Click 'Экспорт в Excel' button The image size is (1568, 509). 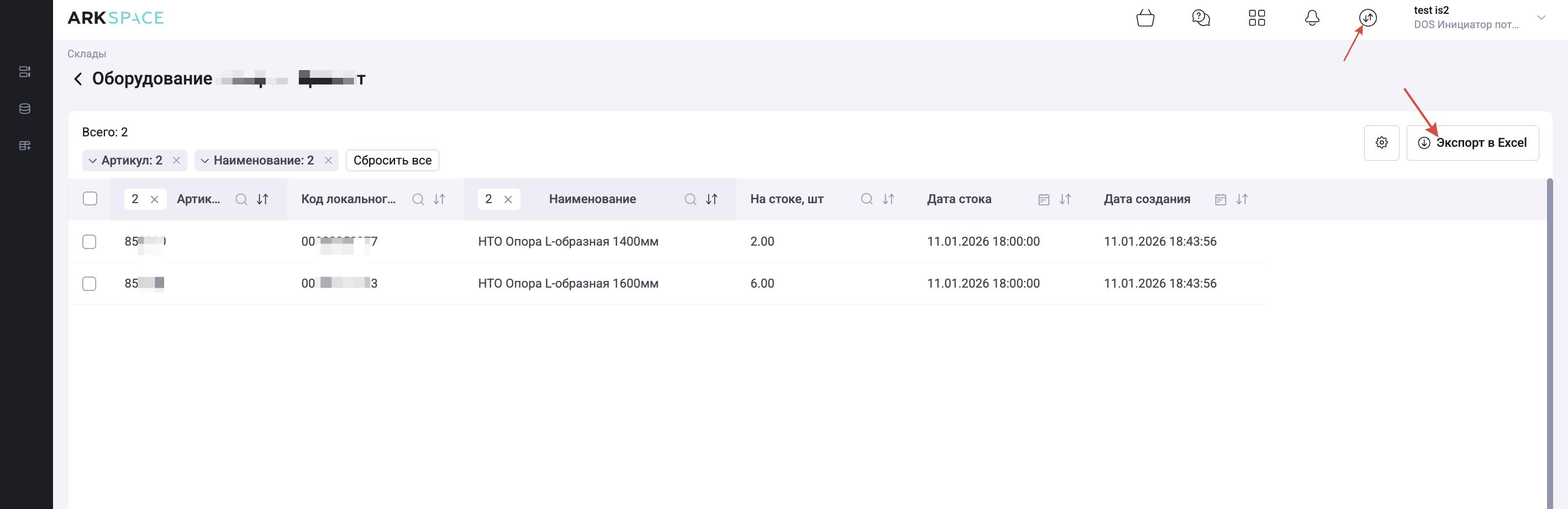(1472, 143)
